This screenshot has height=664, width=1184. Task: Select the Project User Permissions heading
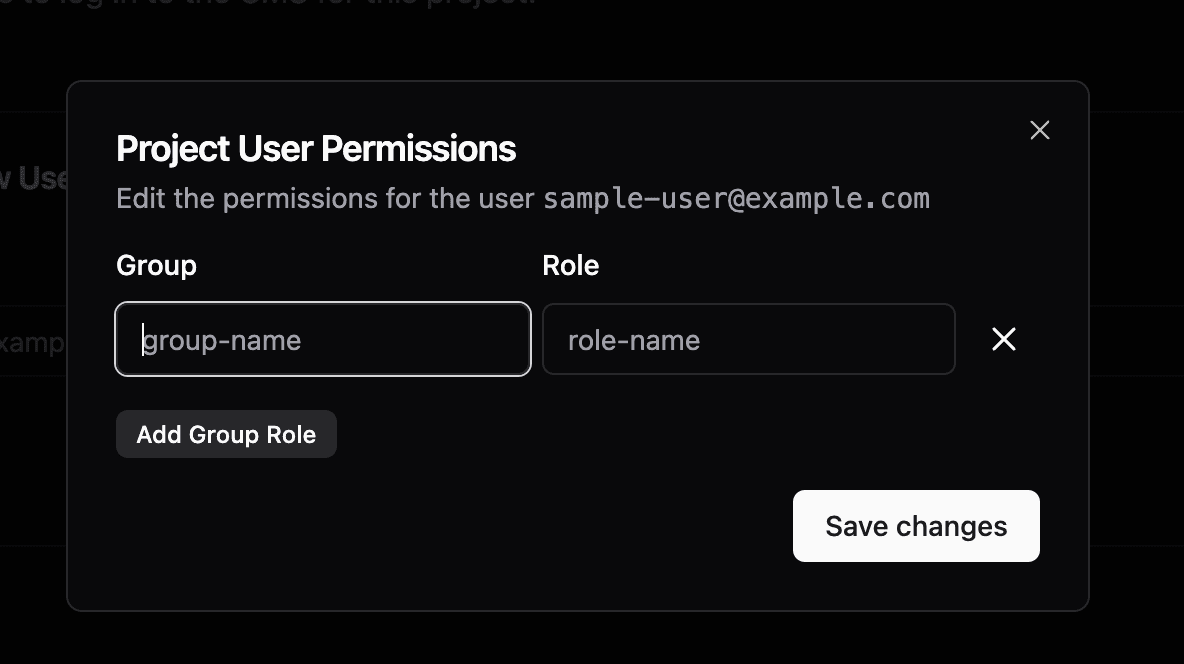(316, 148)
